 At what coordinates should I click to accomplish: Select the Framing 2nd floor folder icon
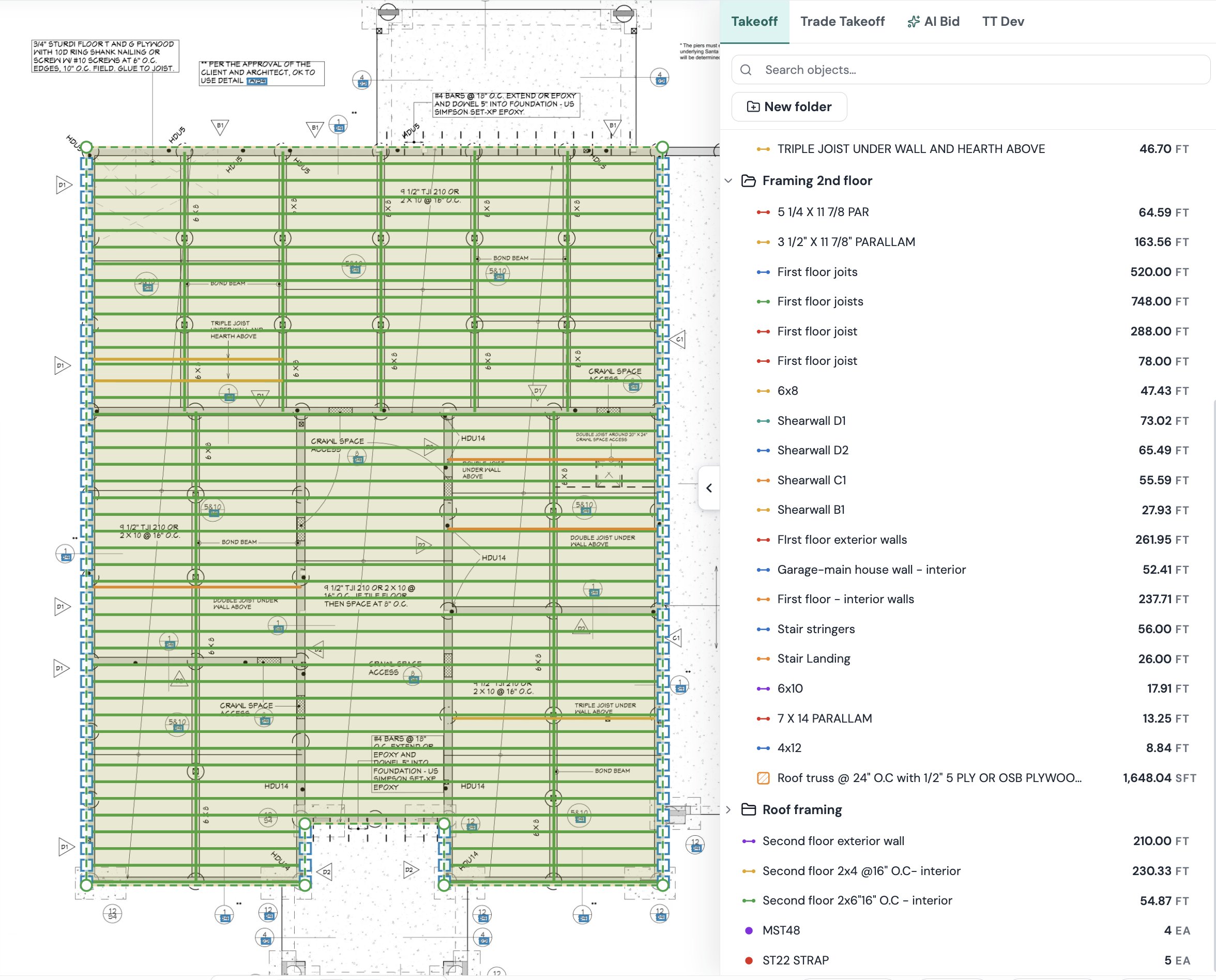(748, 180)
